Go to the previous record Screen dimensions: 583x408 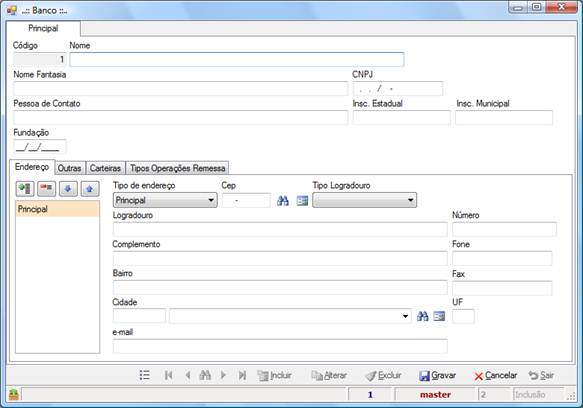point(188,375)
